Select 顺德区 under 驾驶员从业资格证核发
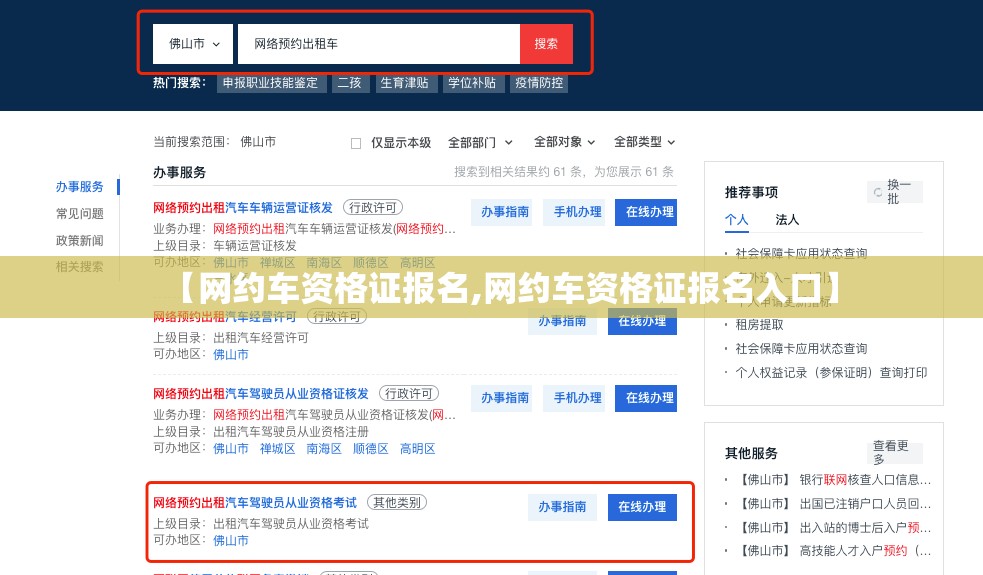This screenshot has width=983, height=575. pos(371,448)
